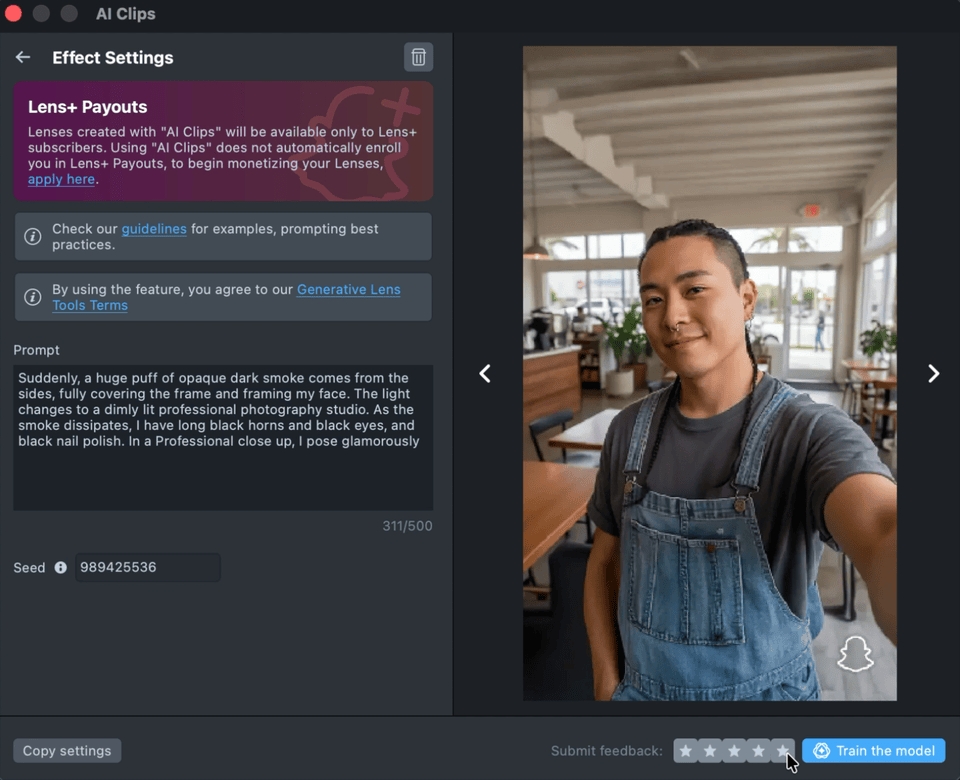Go back using the arrow beside Effect Settings

(x=23, y=58)
